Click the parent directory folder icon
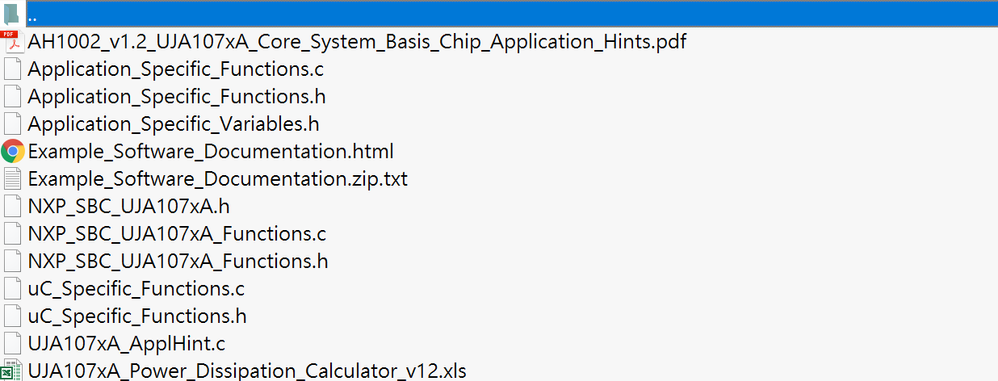This screenshot has height=381, width=998. (x=12, y=14)
